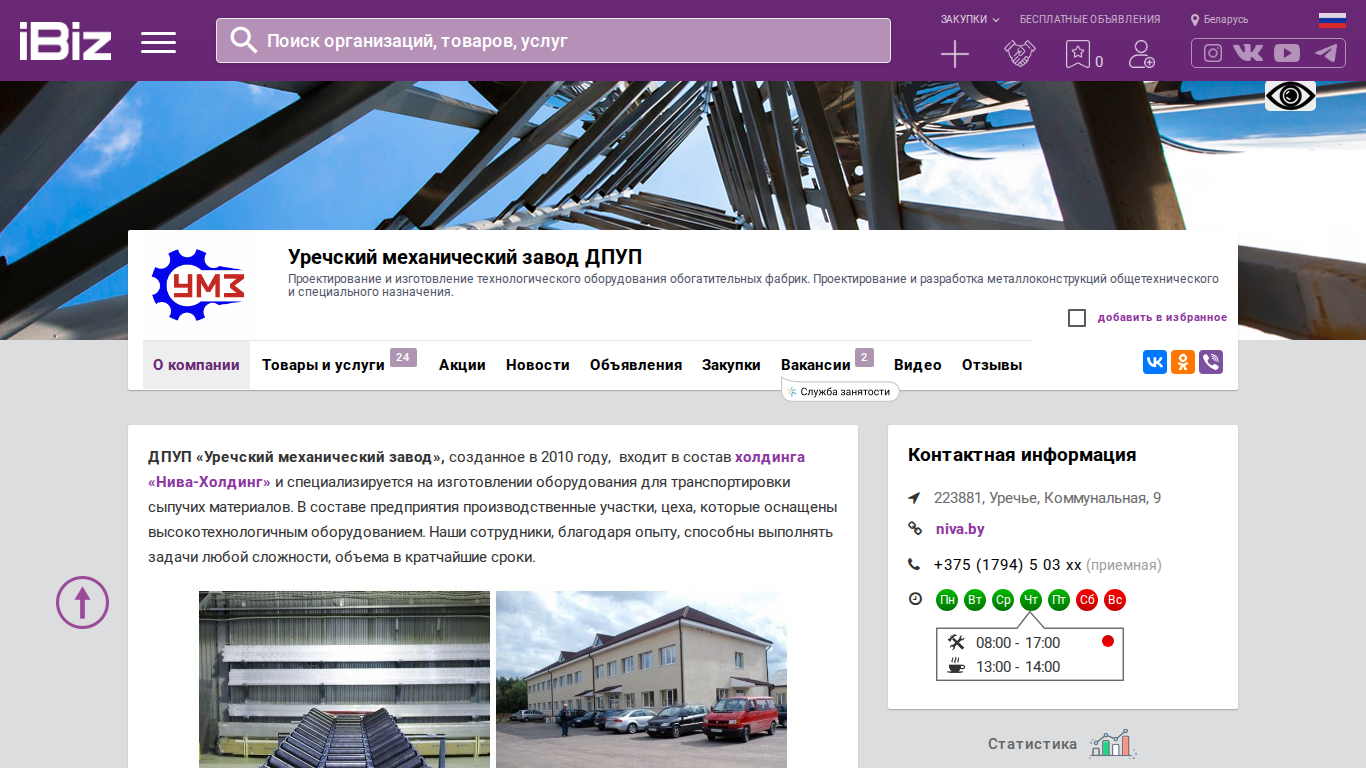Viewport: 1366px width, 768px height.
Task: Click the iBiz logo
Action: click(x=65, y=41)
